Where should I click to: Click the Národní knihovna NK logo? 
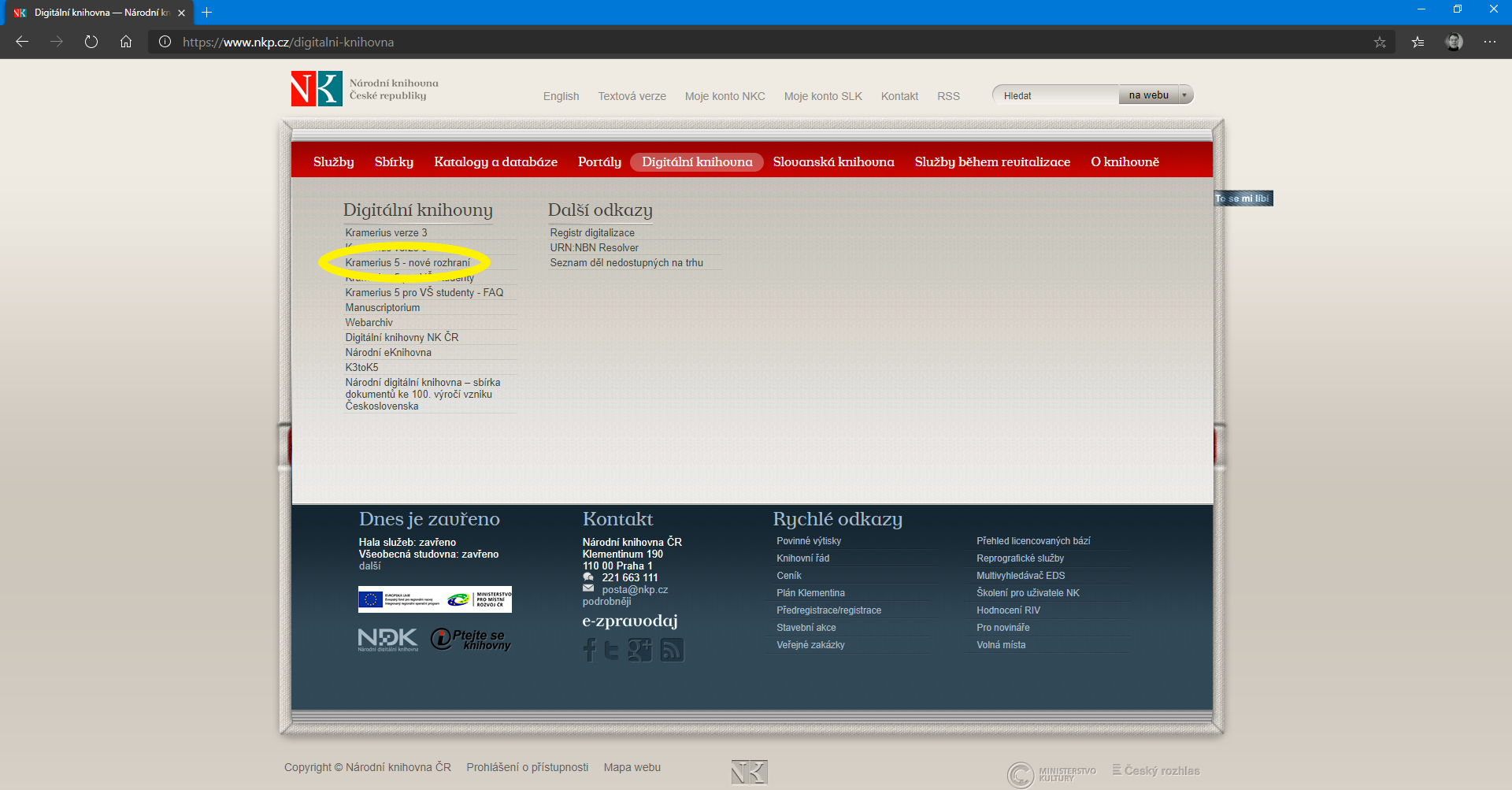pyautogui.click(x=317, y=88)
